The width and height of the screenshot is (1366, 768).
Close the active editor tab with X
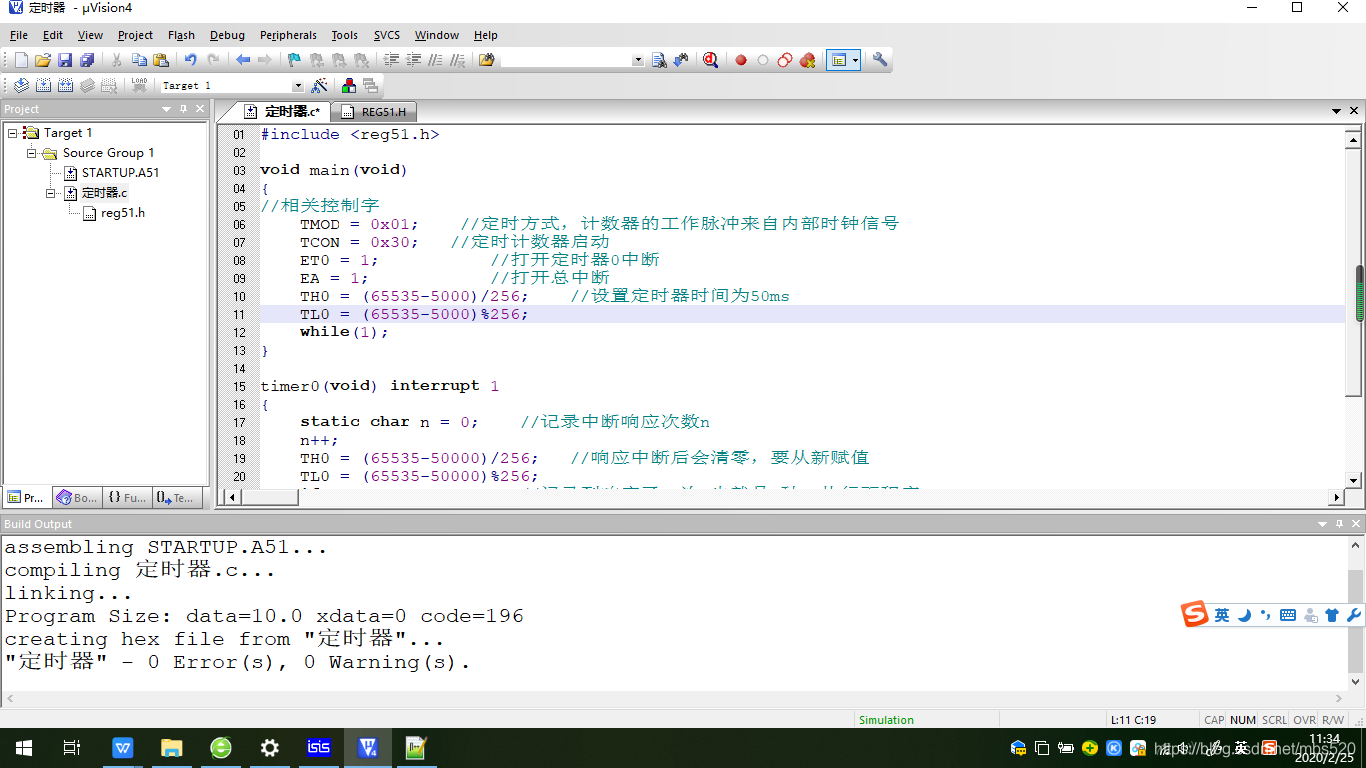point(1355,111)
